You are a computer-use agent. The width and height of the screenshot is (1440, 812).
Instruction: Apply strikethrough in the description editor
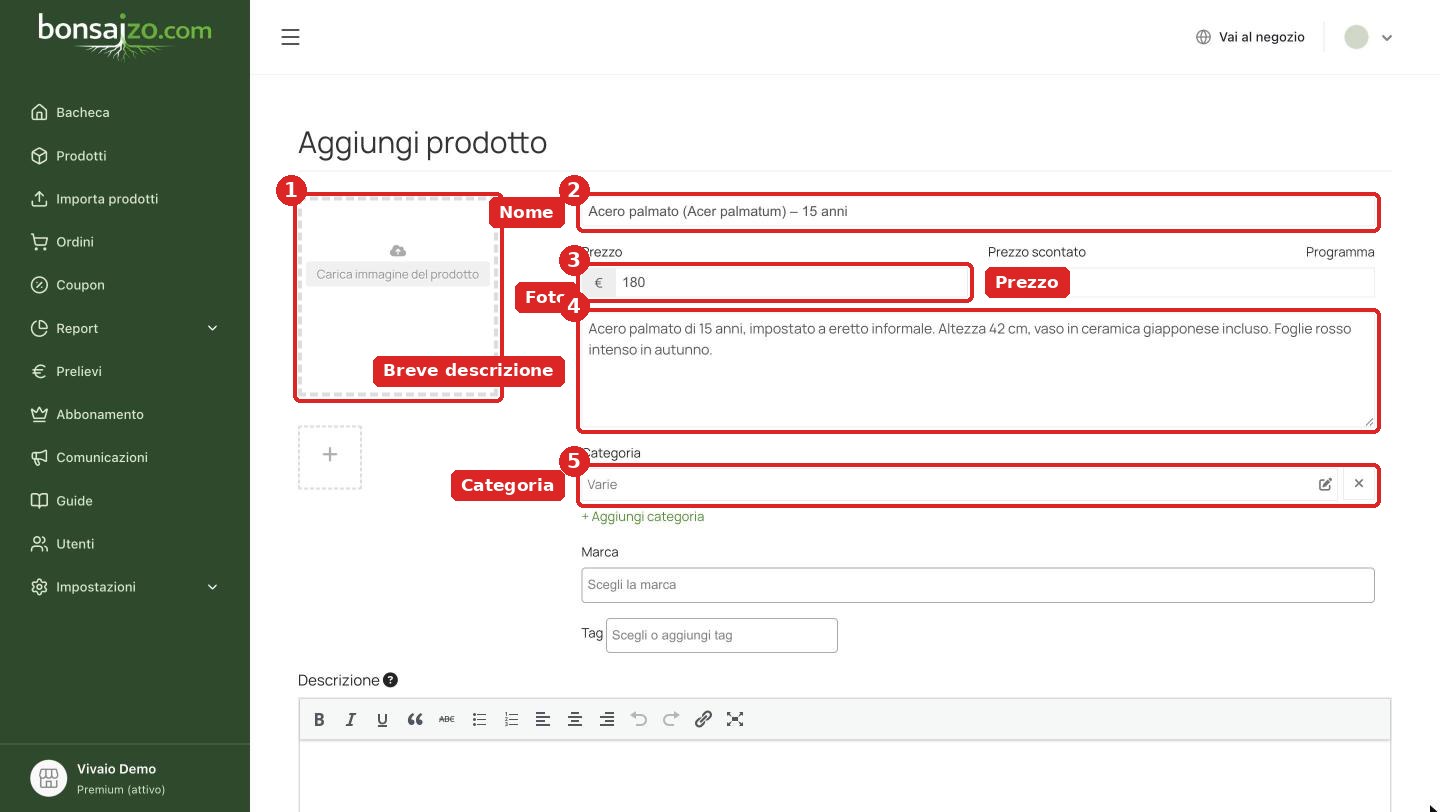447,719
